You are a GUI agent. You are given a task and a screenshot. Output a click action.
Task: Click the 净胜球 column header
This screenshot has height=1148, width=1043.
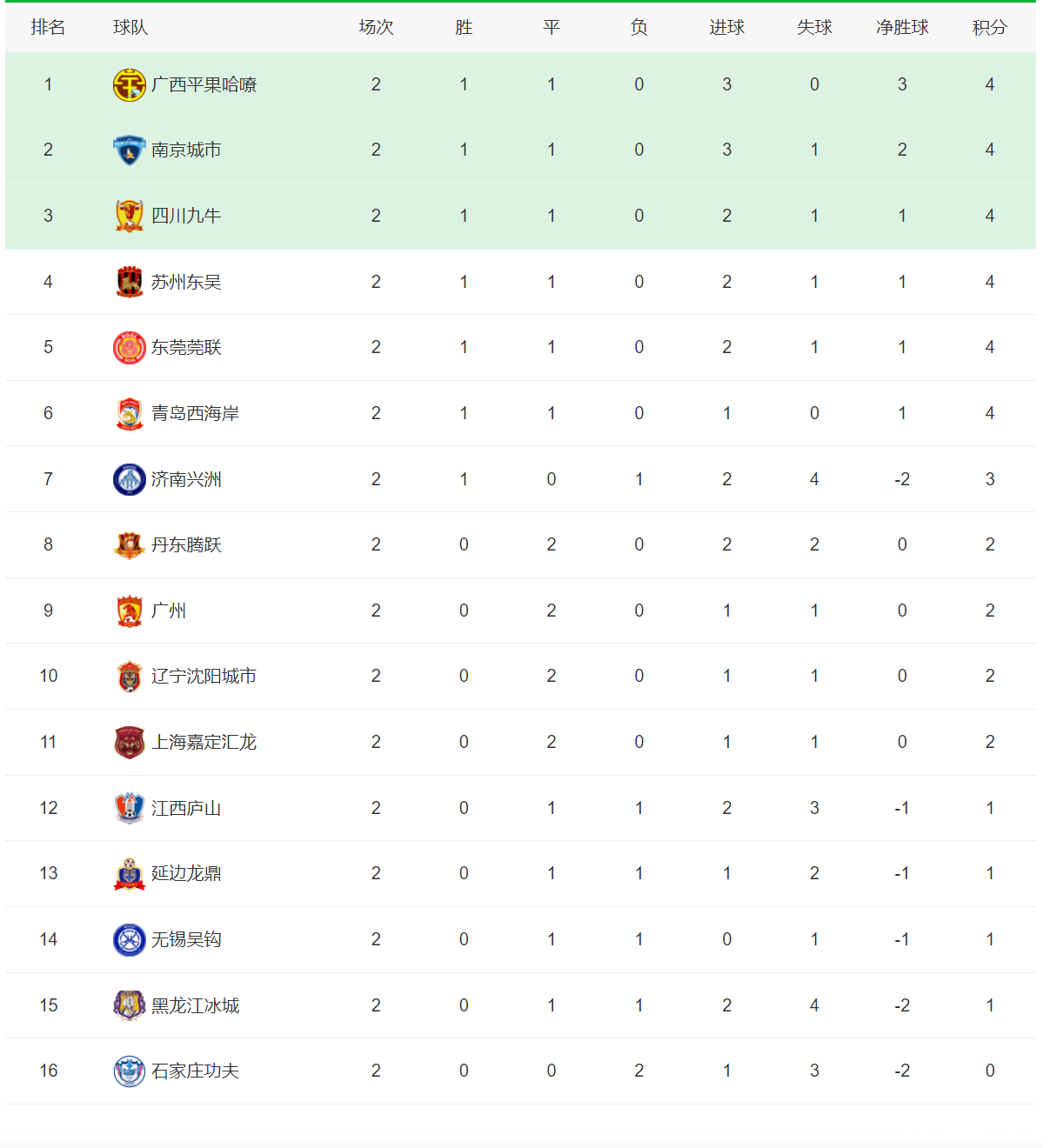point(902,28)
